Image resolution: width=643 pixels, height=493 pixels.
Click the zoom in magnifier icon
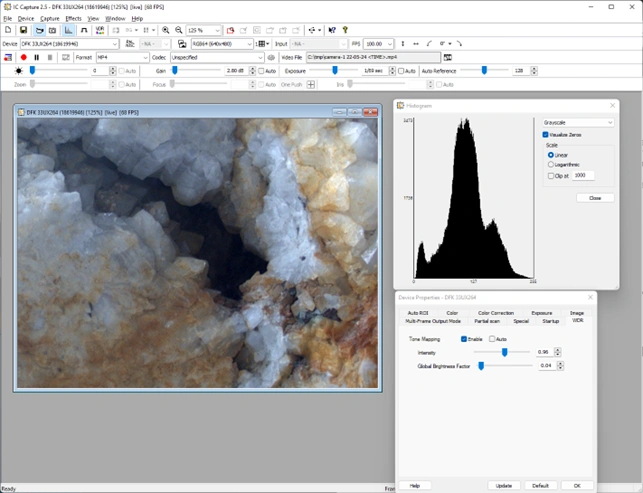165,31
